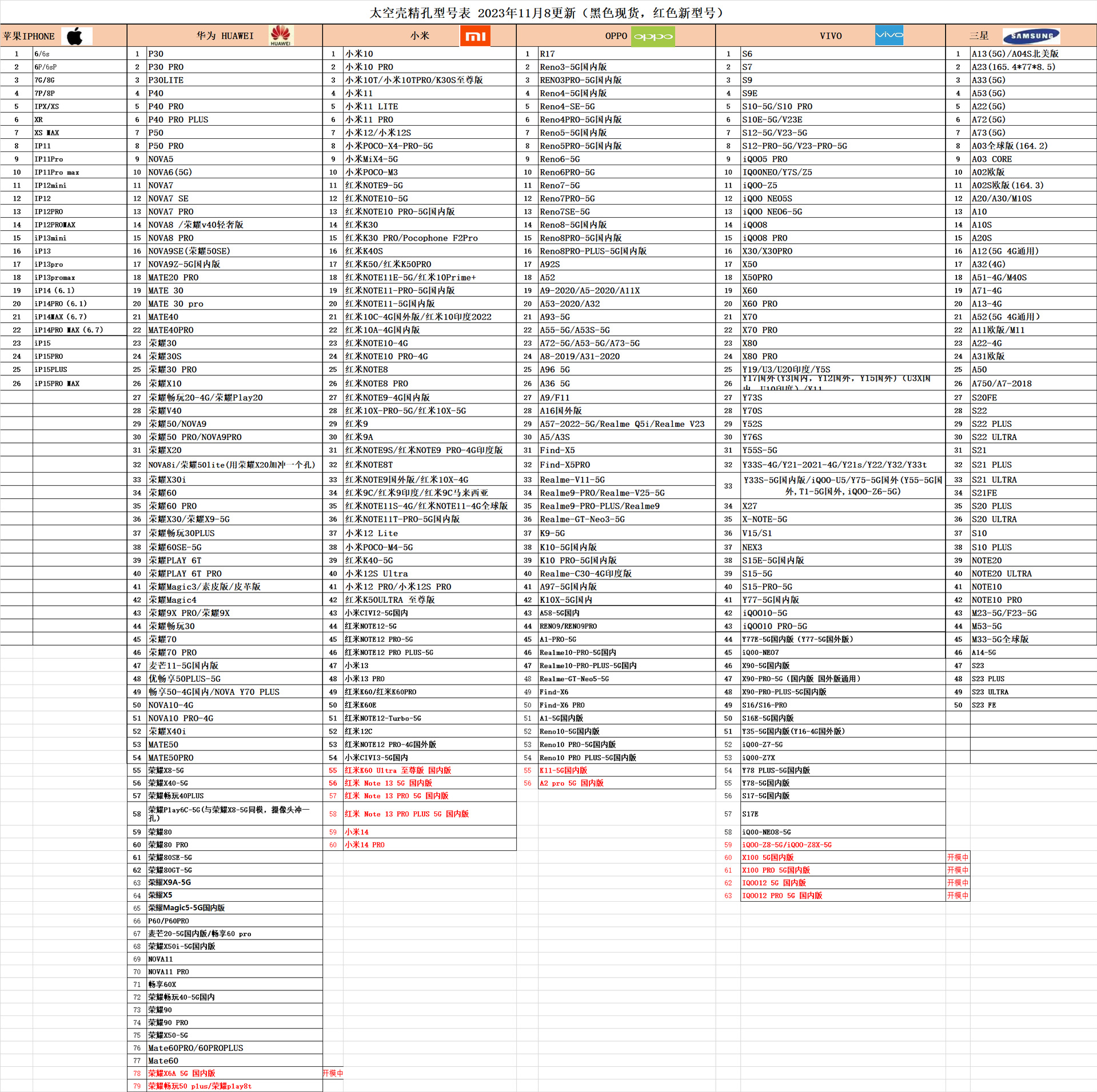Viewport: 1097px width, 1092px height.
Task: Select the 'Y52S' cell
Action: click(843, 423)
